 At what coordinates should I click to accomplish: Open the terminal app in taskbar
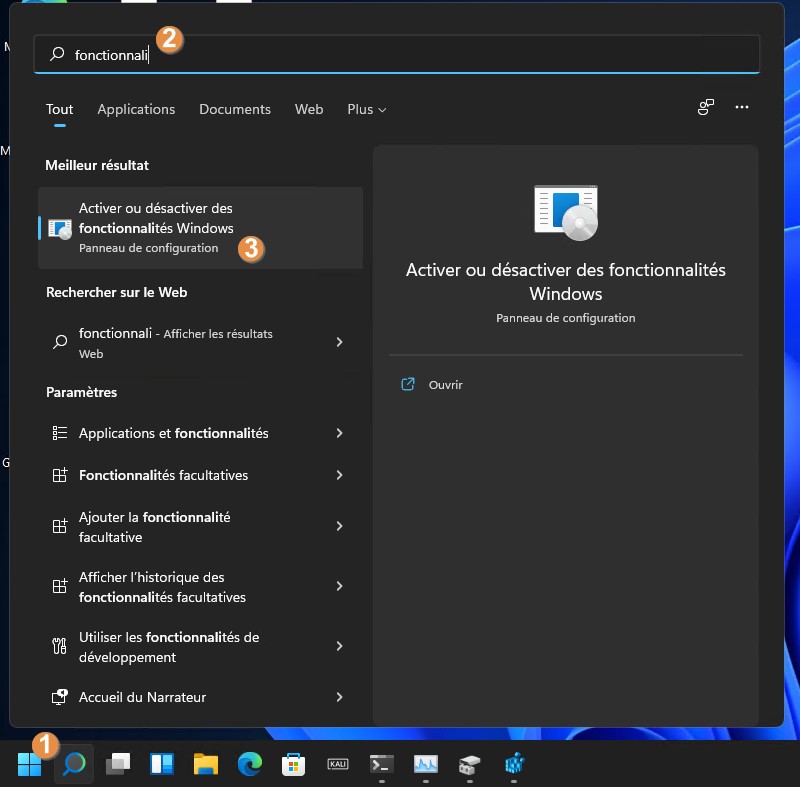pyautogui.click(x=382, y=765)
